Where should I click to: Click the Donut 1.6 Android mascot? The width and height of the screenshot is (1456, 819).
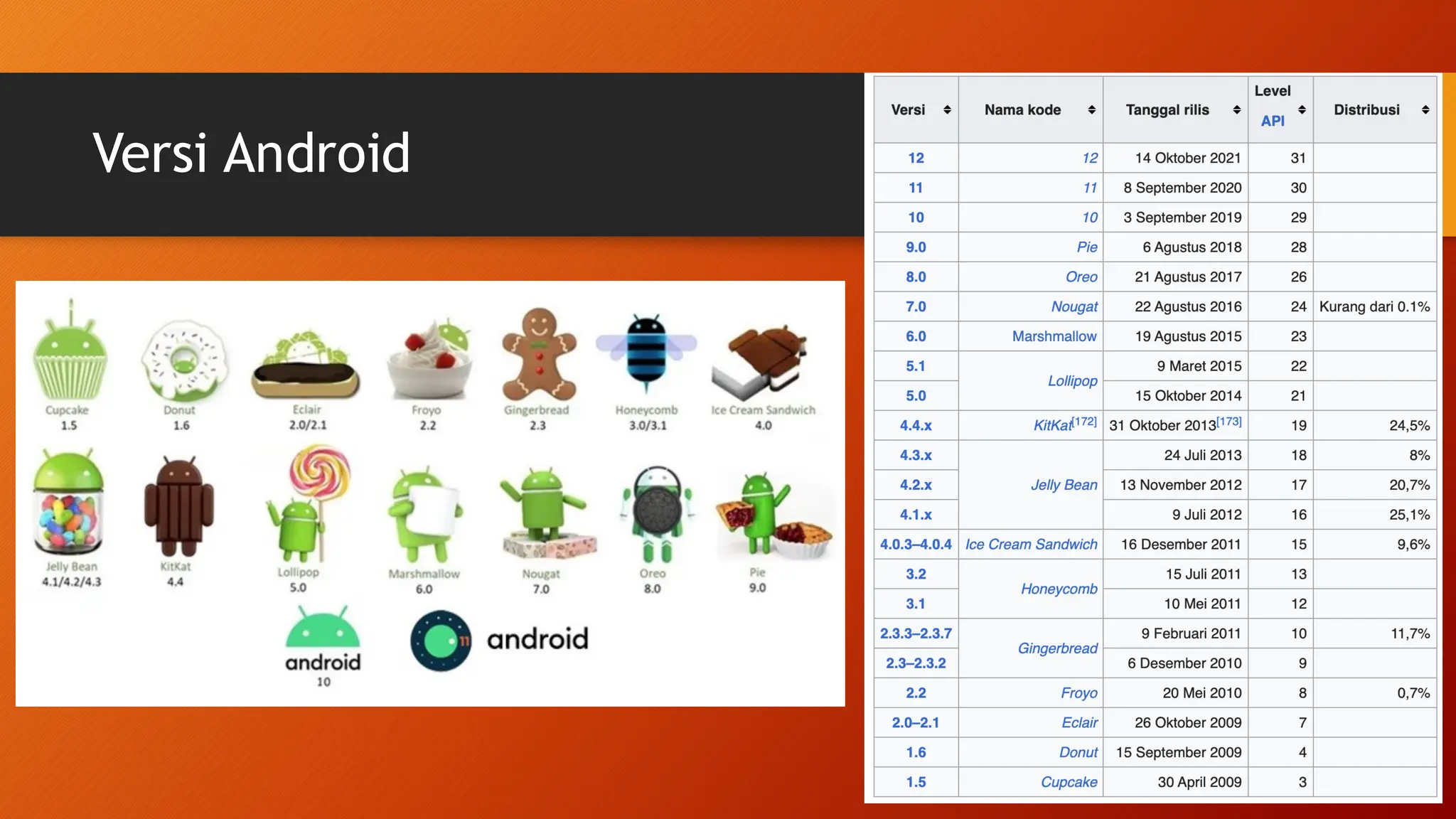click(x=184, y=359)
